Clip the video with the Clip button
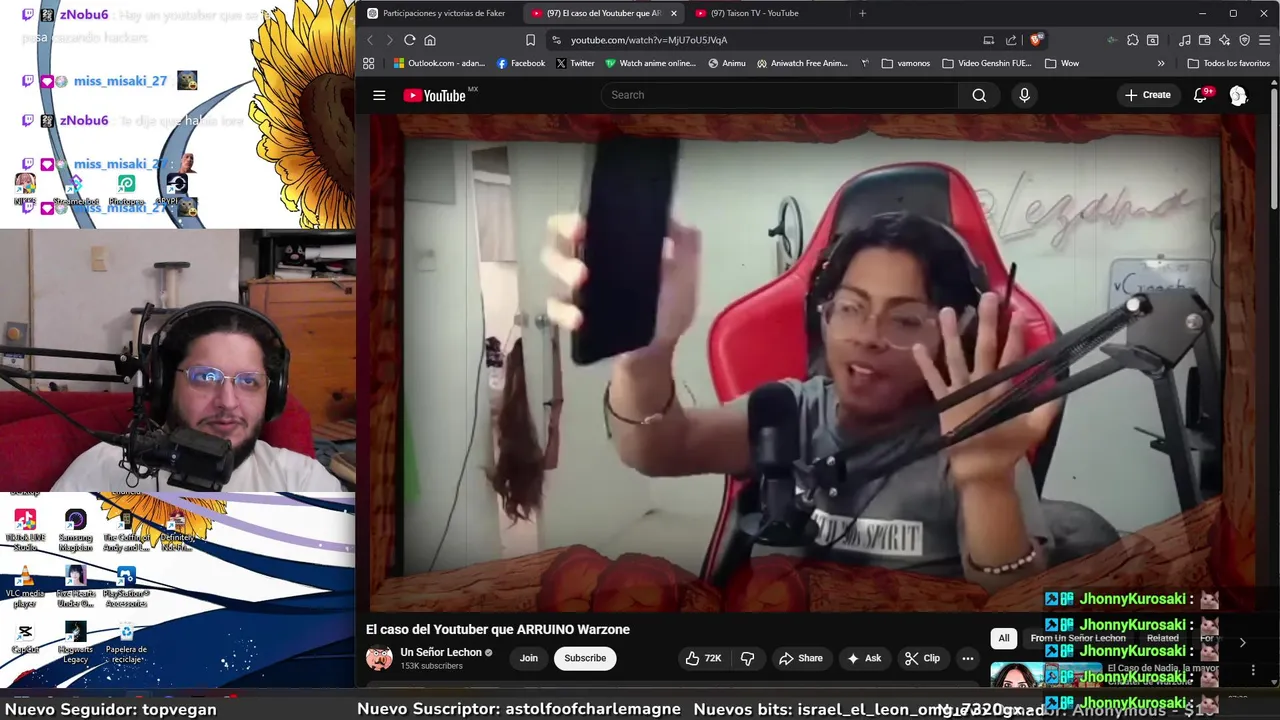The width and height of the screenshot is (1280, 720). coord(922,658)
